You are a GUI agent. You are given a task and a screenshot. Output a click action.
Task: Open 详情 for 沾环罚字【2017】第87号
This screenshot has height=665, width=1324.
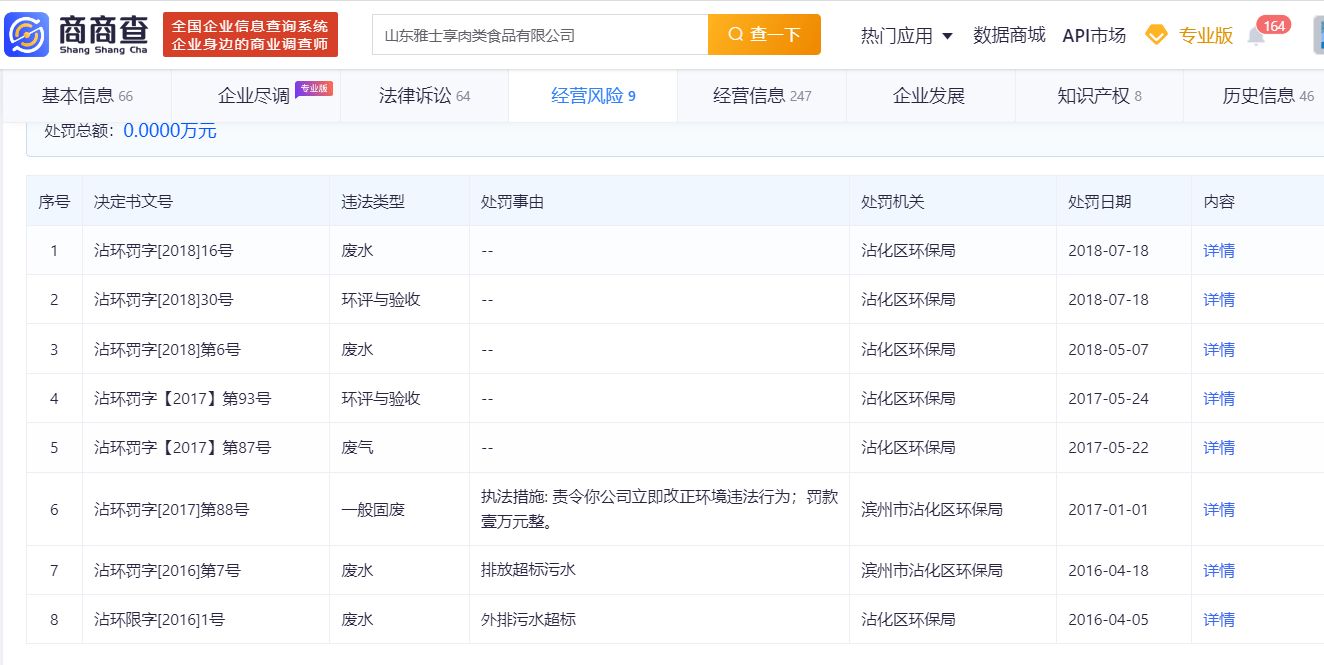click(x=1219, y=447)
